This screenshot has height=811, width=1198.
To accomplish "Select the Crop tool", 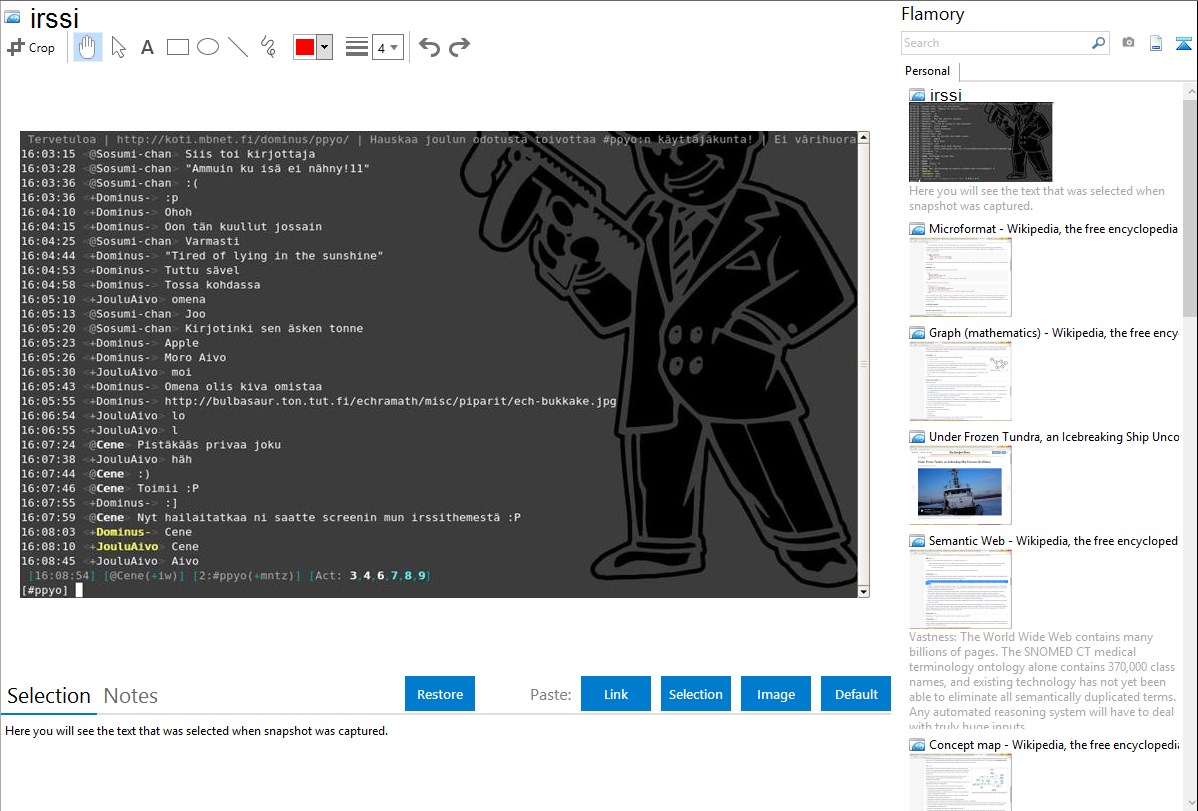I will [31, 47].
